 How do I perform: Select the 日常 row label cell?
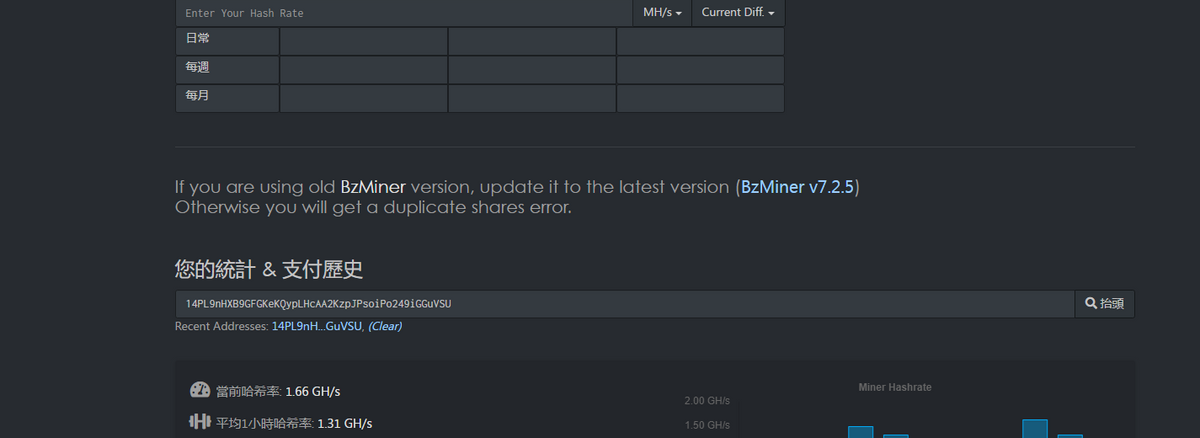pos(227,40)
